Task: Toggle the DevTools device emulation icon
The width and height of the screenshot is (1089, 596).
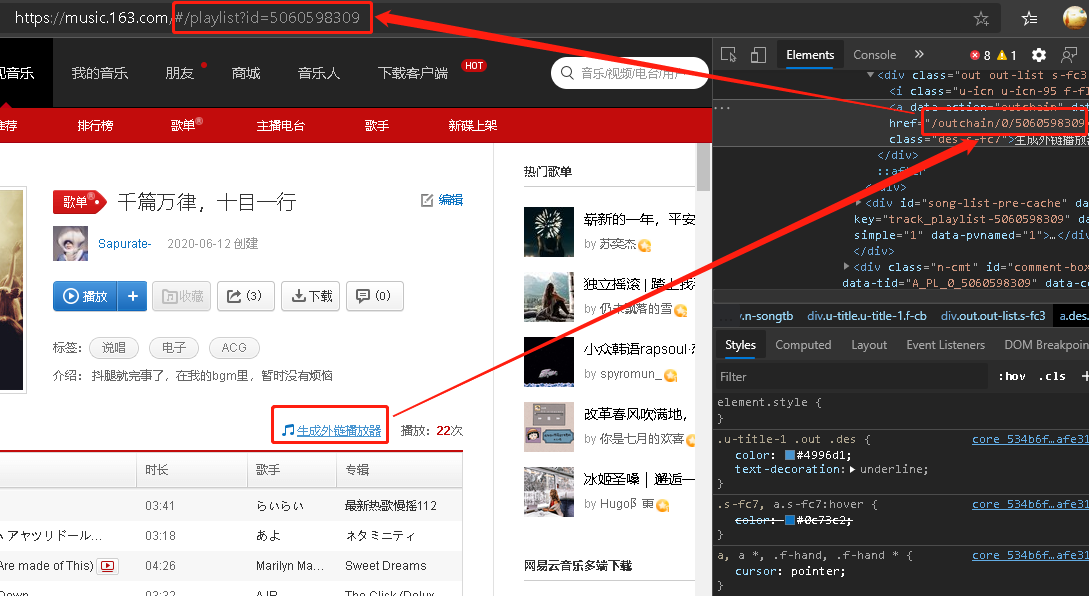Action: (758, 55)
